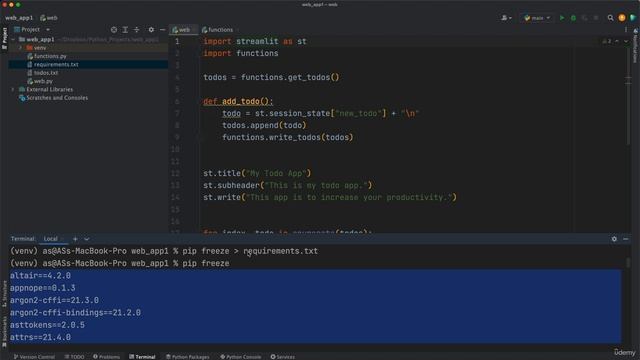Click Expand All icon in Project panel

click(125, 30)
